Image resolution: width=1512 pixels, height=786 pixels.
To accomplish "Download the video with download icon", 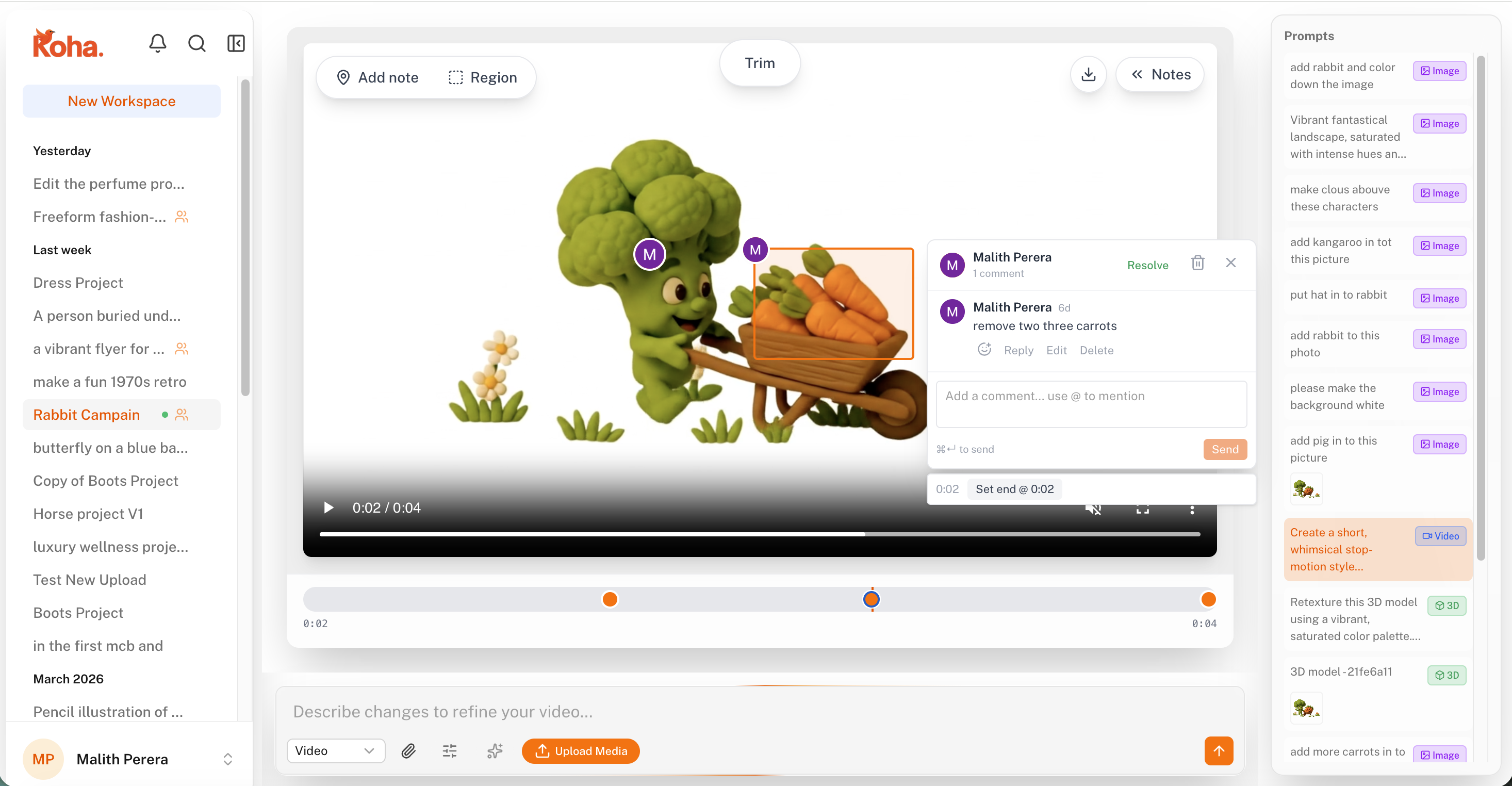I will point(1088,75).
